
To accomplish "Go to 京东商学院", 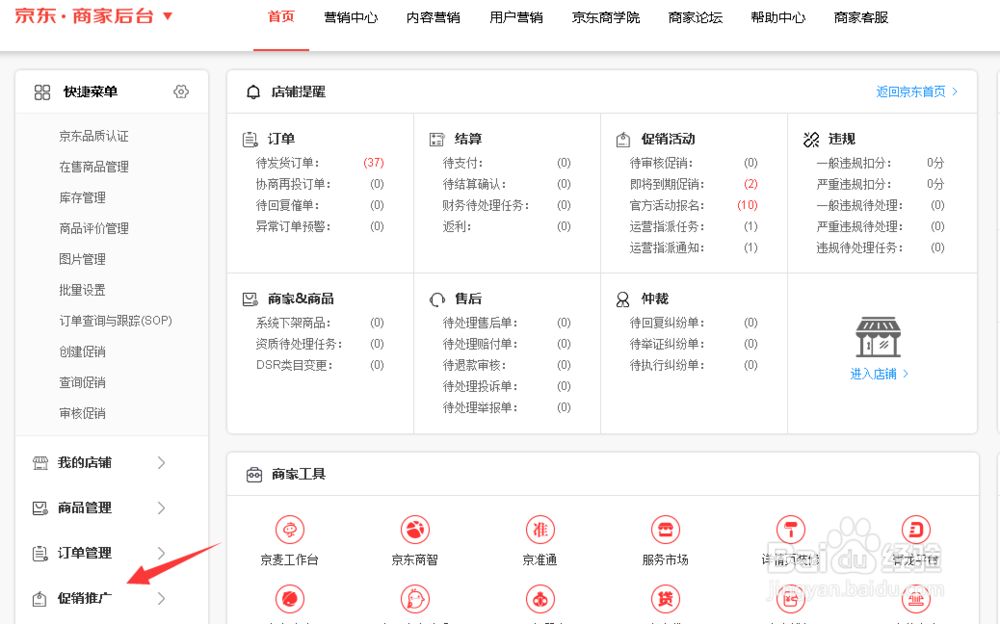I will [x=606, y=17].
